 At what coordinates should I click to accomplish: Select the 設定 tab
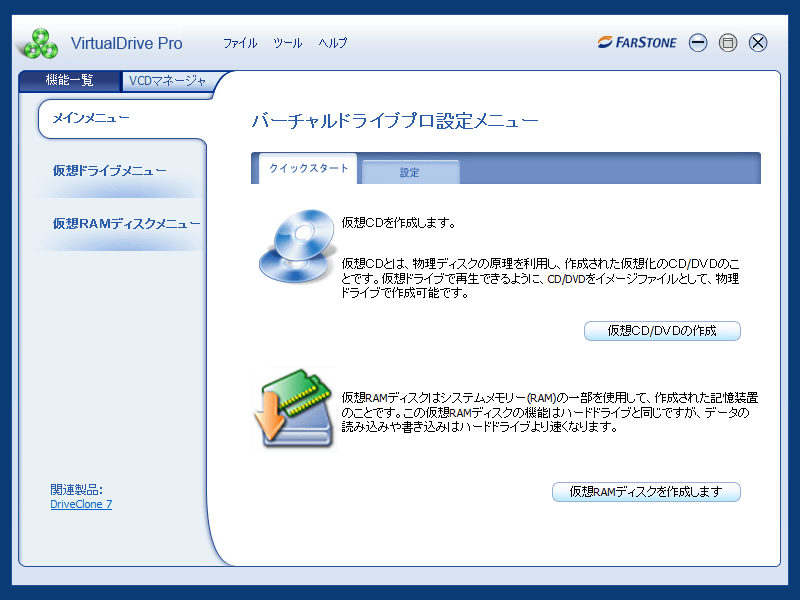410,172
